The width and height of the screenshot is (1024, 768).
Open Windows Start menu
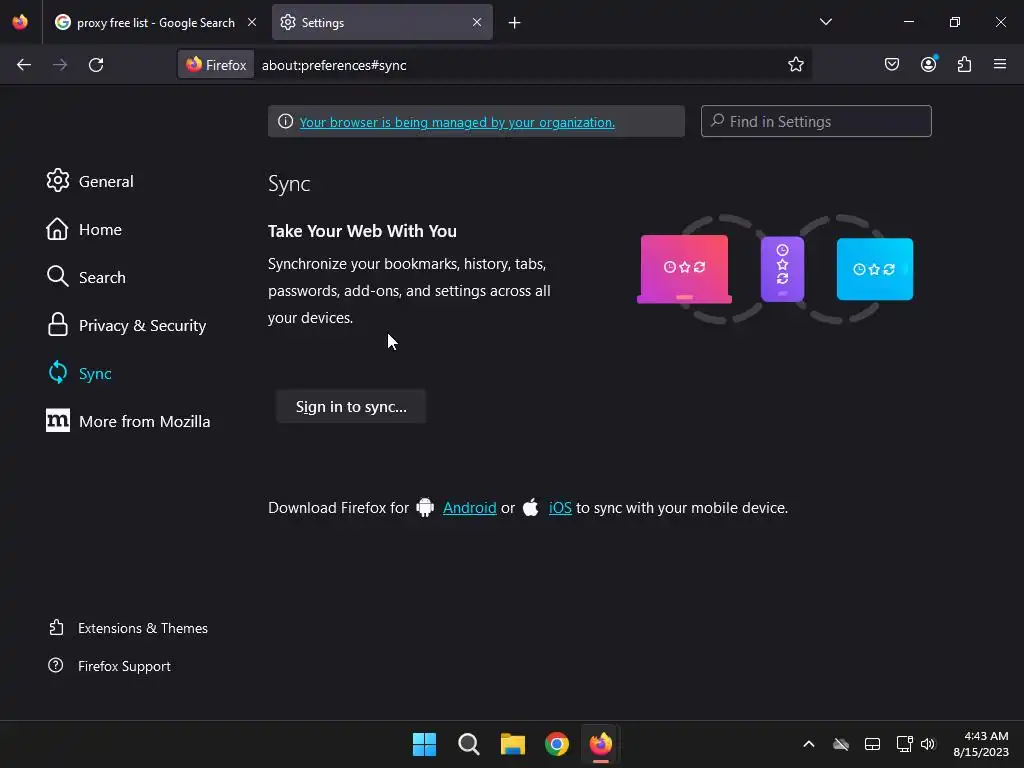pos(424,744)
